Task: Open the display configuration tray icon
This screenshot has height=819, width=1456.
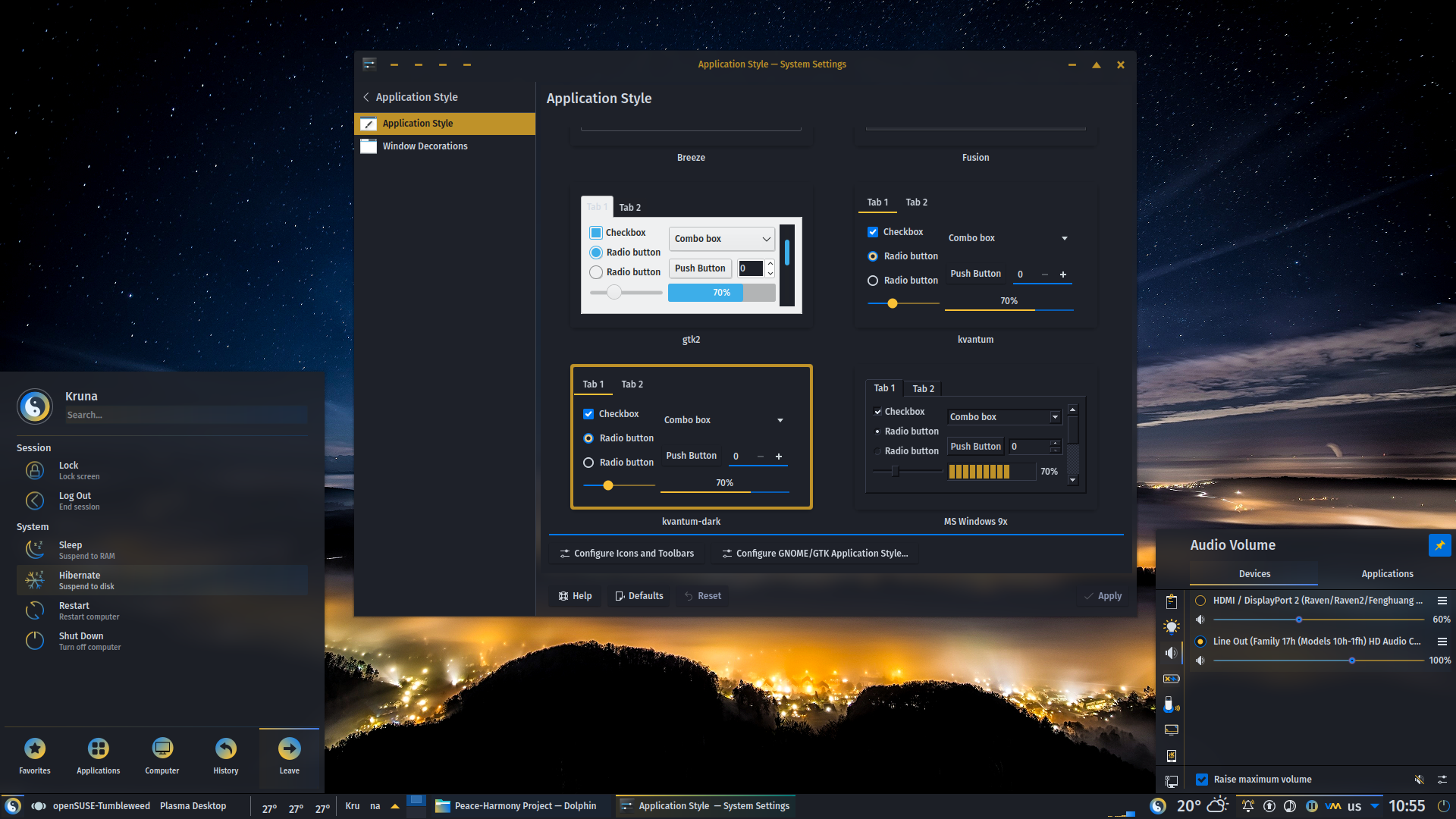Action: 1172,730
